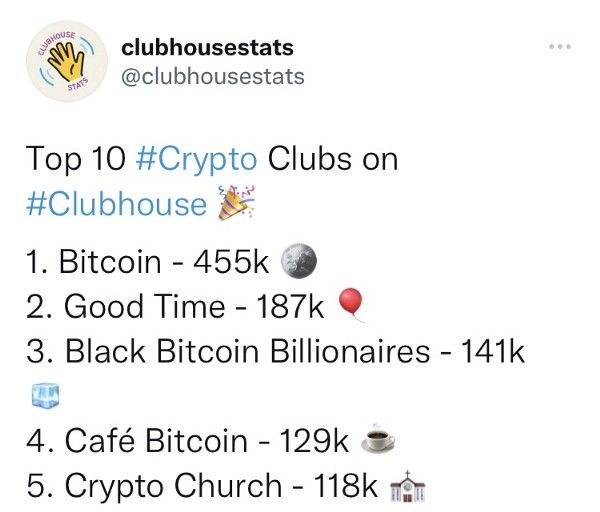Open the clubhousestats profile avatar
Screen dimensions: 600x512
click(x=67, y=61)
